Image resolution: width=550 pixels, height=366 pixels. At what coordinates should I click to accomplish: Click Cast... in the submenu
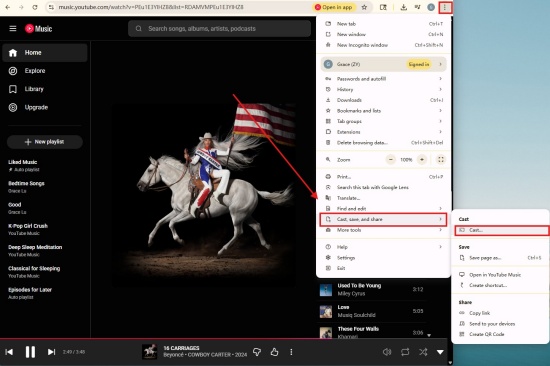point(502,230)
